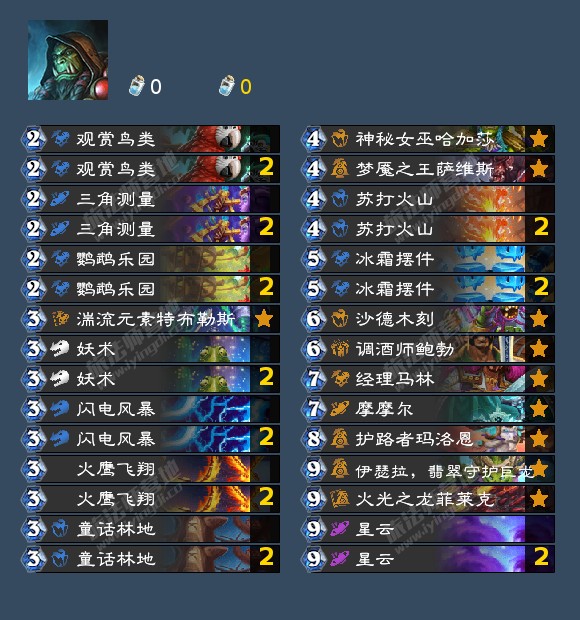
Task: Click the mana cost gem of 护路者玛洛恩
Action: click(x=314, y=439)
